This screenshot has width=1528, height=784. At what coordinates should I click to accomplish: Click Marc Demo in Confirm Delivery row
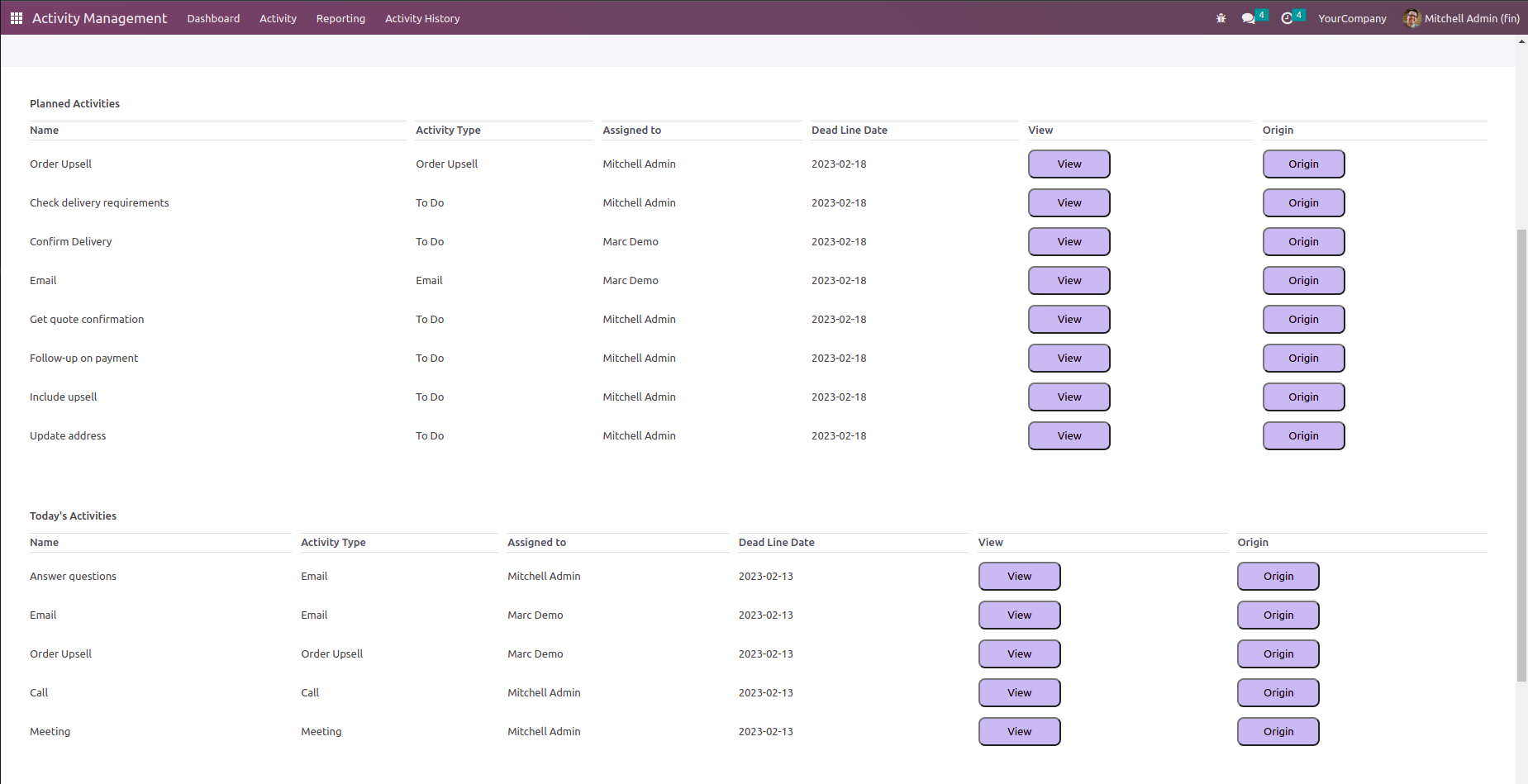(x=631, y=241)
